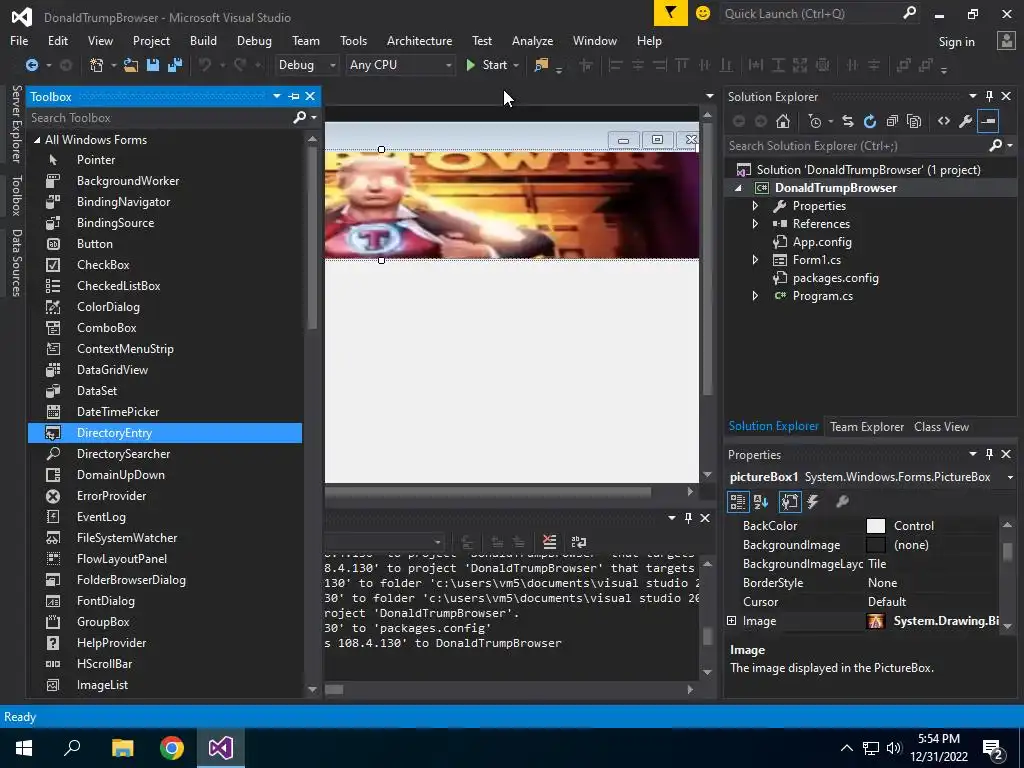
Task: Click the BackgroundImage (none) swatch
Action: (x=876, y=545)
